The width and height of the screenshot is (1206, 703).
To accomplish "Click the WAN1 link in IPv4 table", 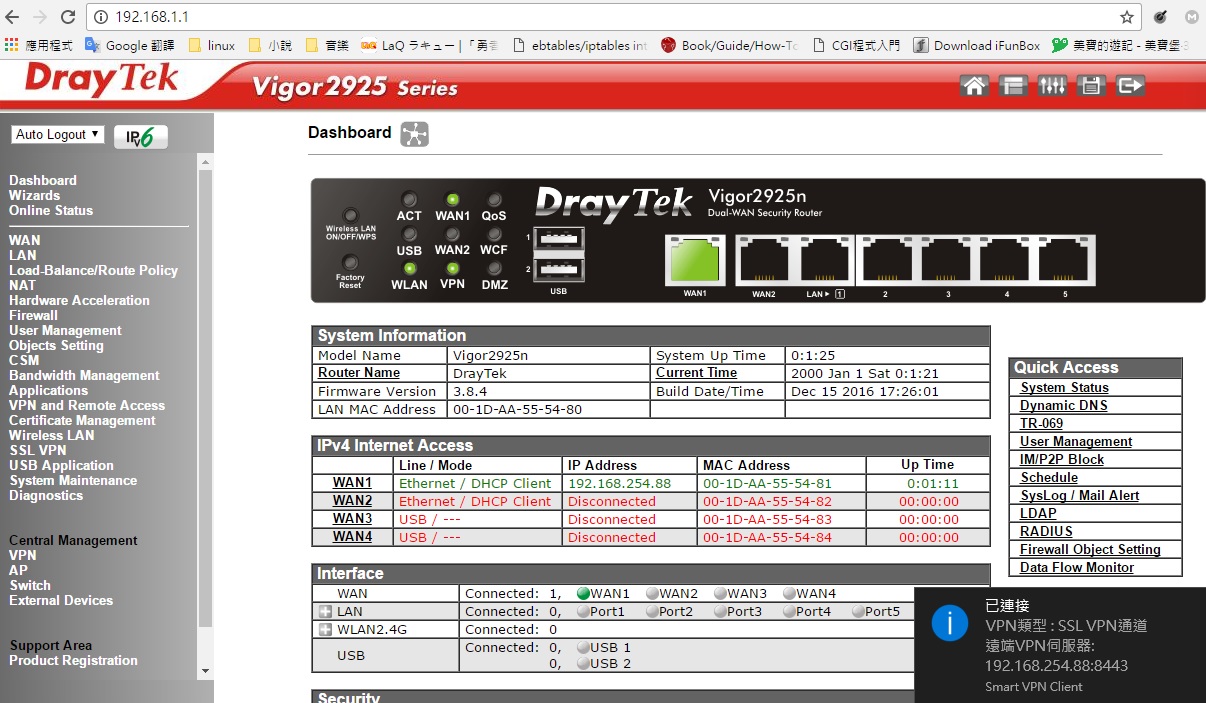I will point(352,483).
